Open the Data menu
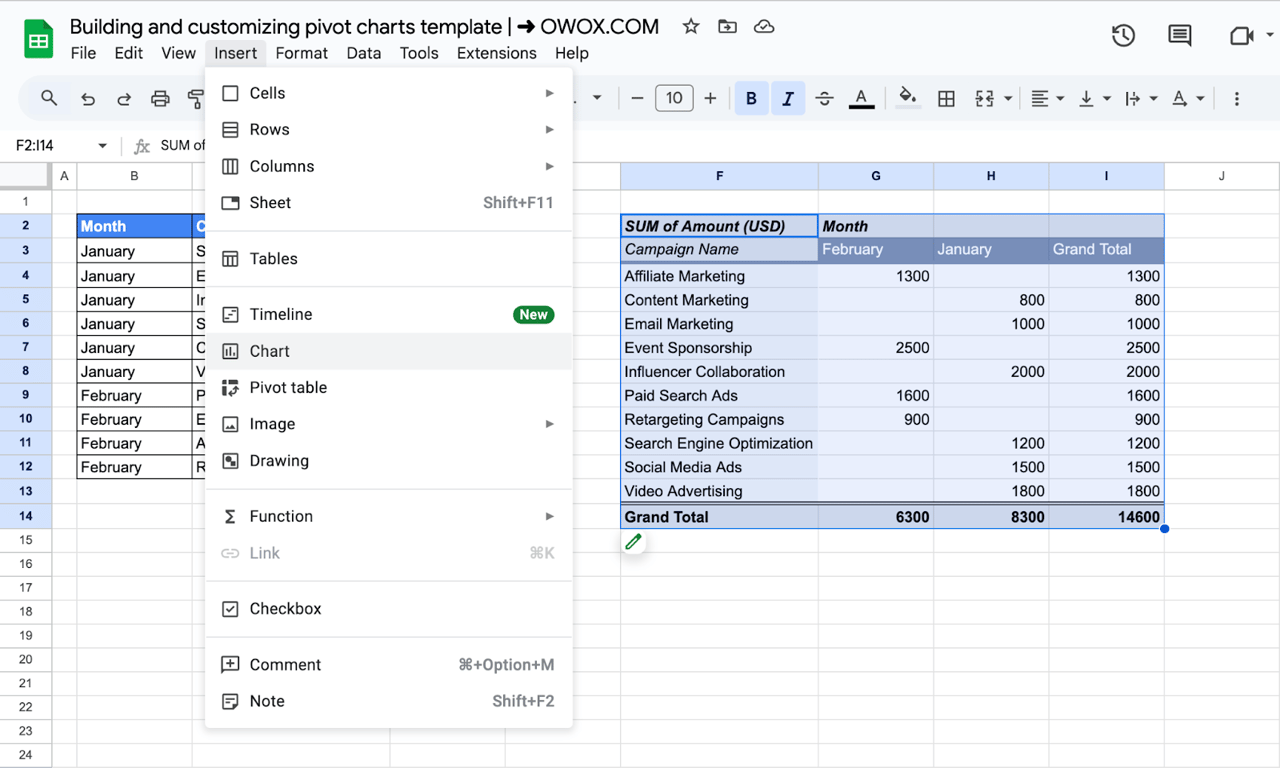Viewport: 1280px width, 768px height. pos(364,53)
